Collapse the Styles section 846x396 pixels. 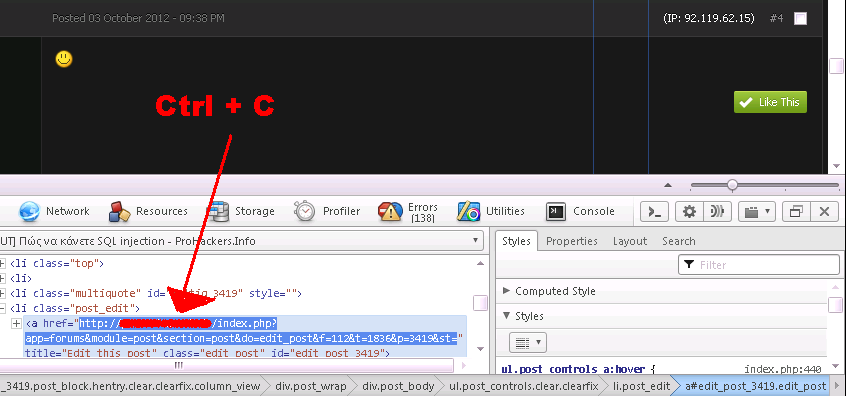coord(523,316)
